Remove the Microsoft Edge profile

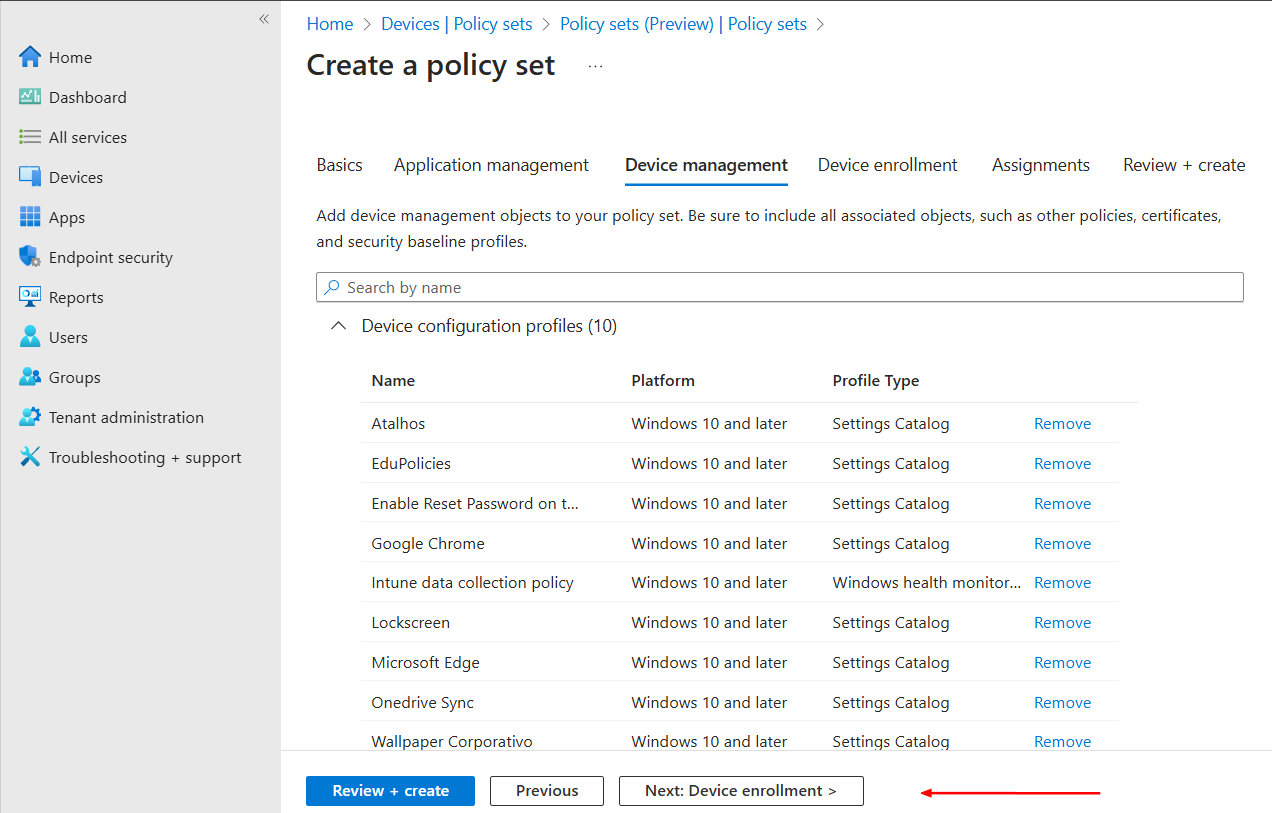pyautogui.click(x=1062, y=663)
